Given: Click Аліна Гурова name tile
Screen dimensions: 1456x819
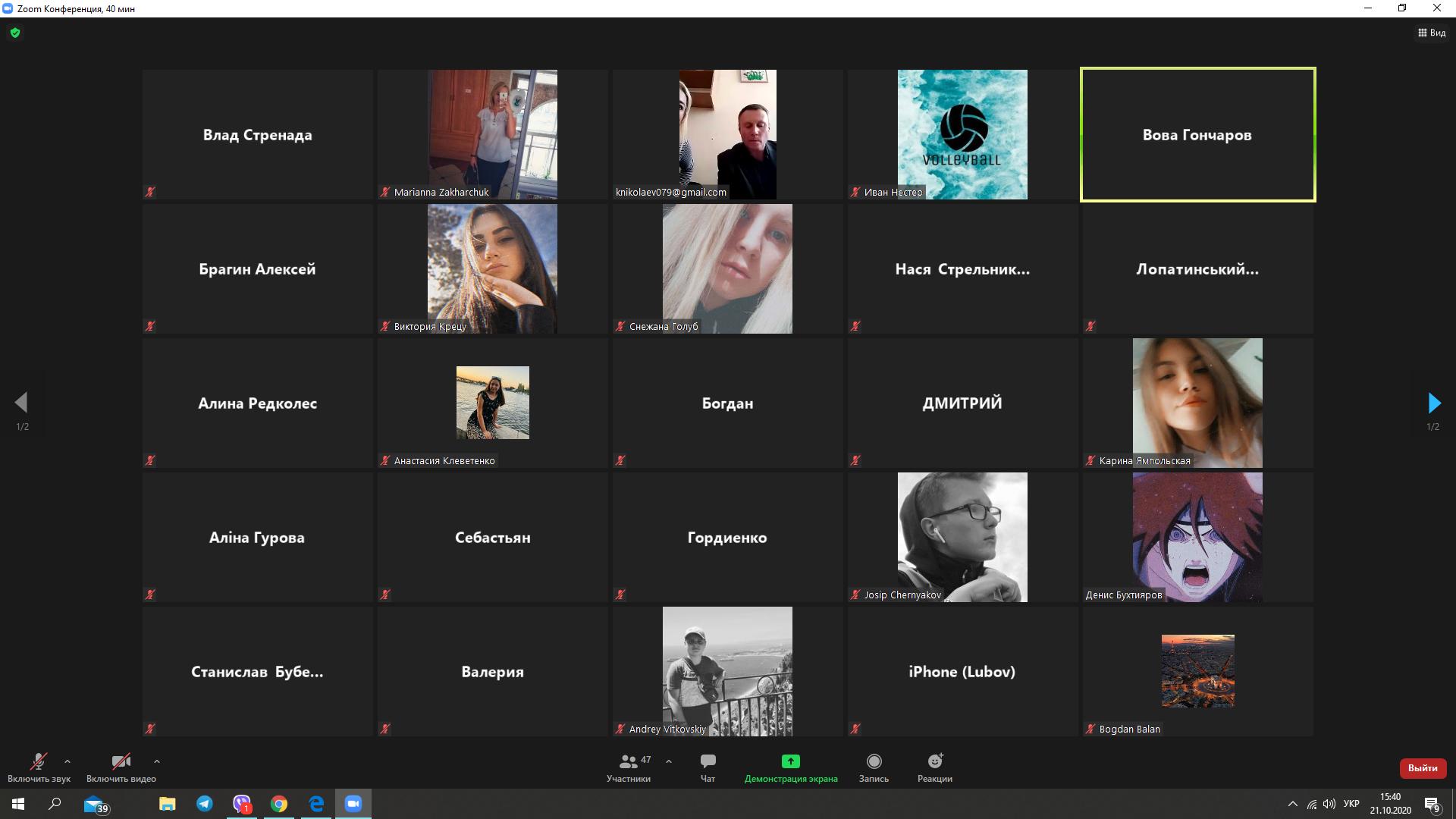Looking at the screenshot, I should 257,538.
